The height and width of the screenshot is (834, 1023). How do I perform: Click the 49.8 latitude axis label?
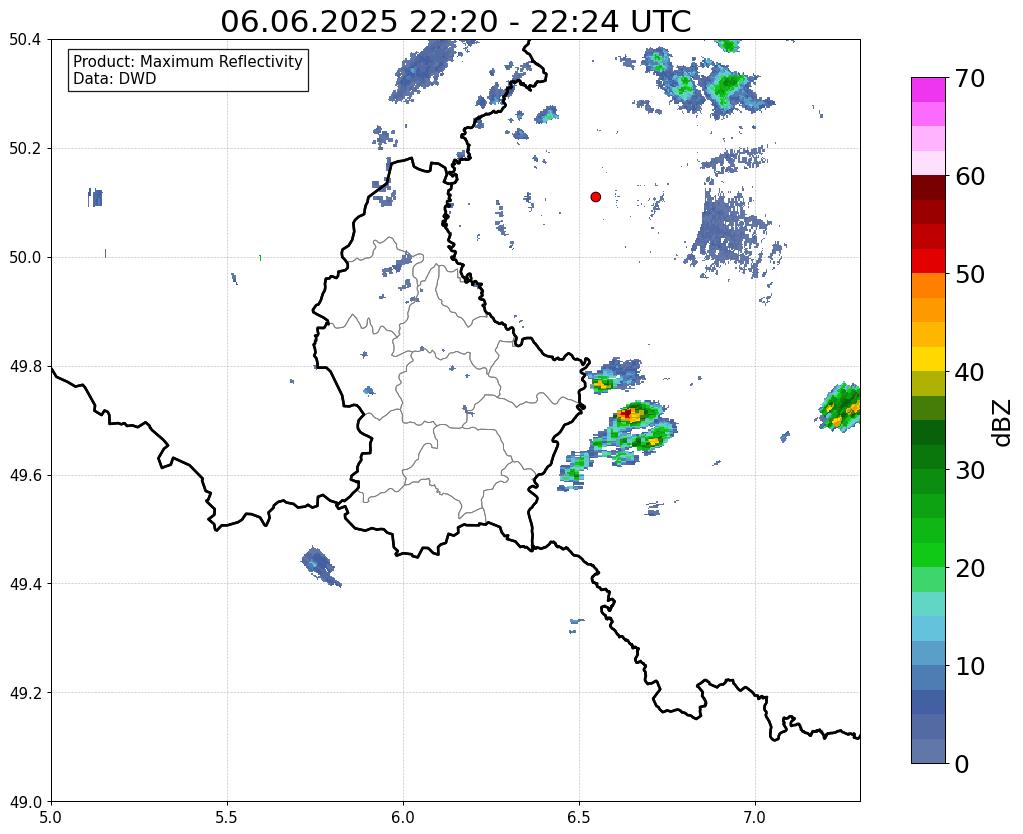coord(25,367)
